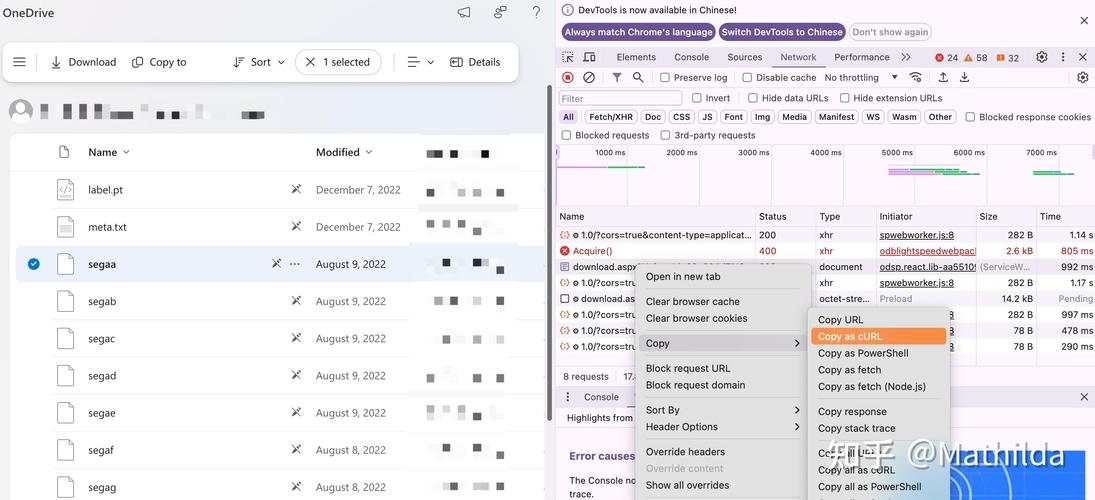
Task: Activate the inspect element picker icon
Action: pos(568,57)
